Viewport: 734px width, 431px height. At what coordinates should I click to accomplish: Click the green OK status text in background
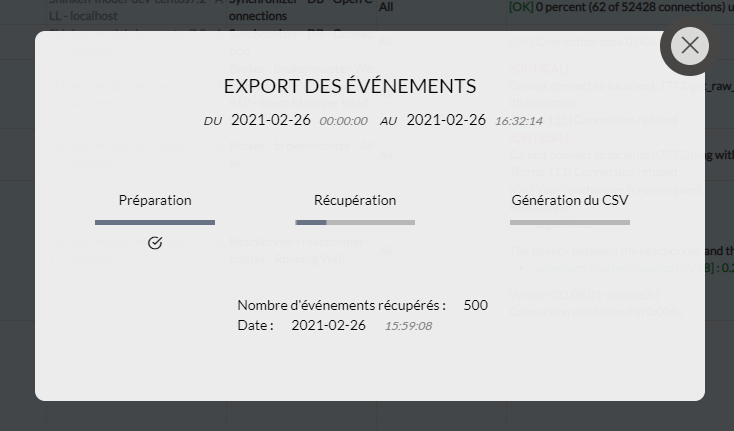click(x=521, y=6)
